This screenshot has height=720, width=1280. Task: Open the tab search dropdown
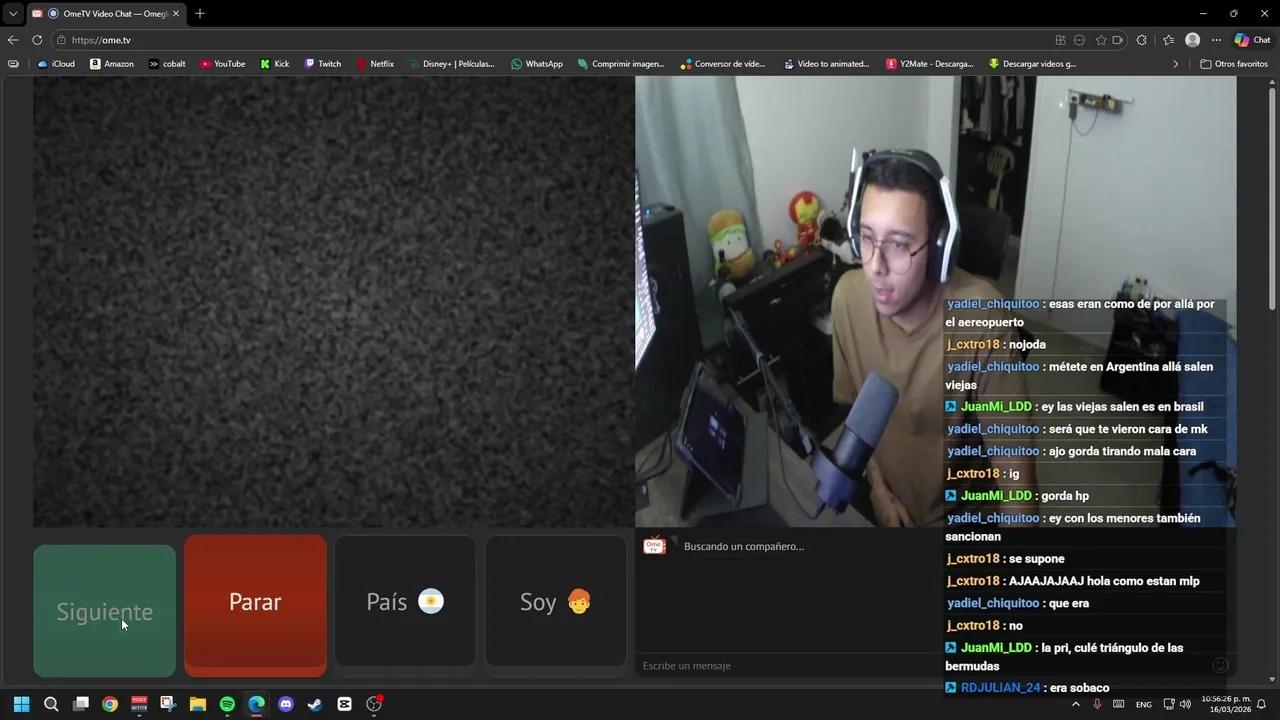[13, 14]
